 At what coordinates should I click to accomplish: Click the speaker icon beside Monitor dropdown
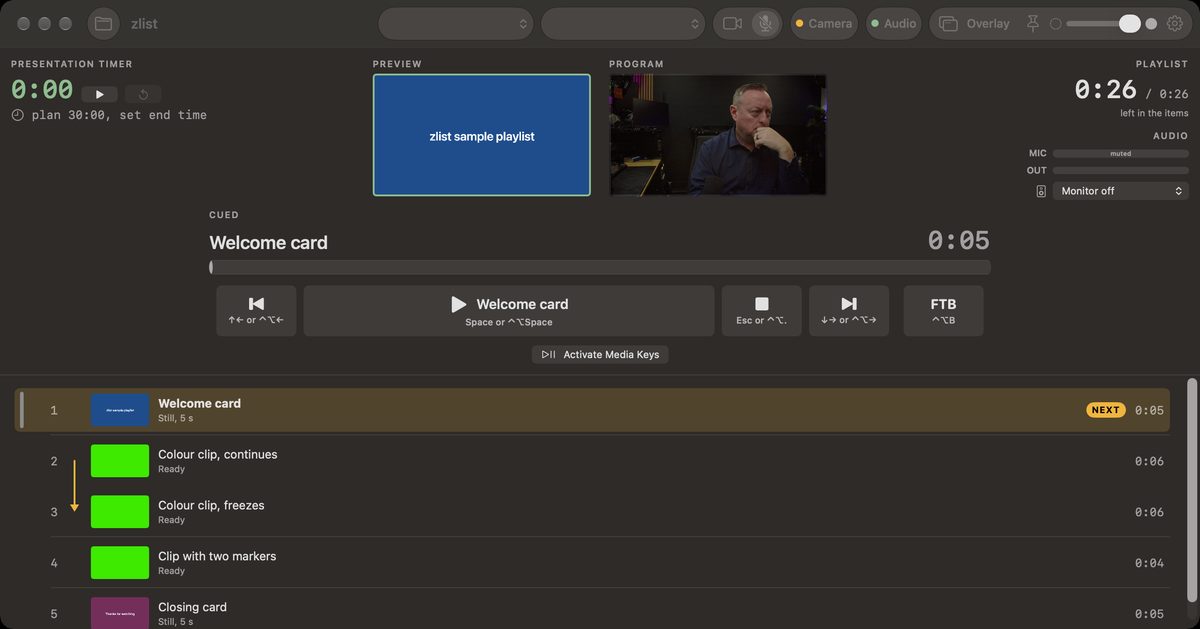click(1041, 191)
